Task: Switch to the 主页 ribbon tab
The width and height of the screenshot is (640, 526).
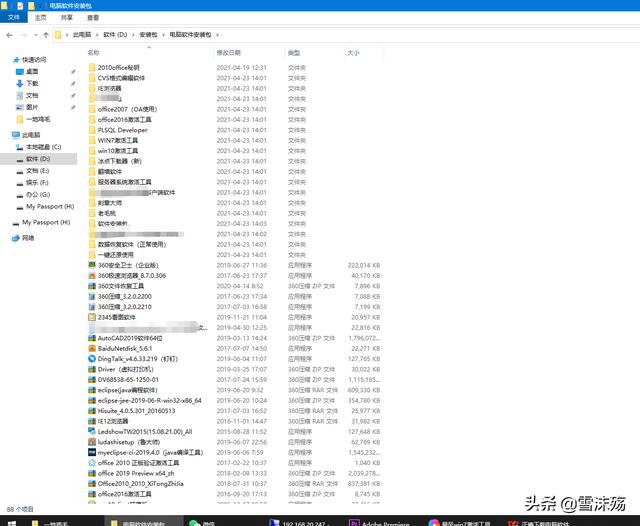Action: click(x=40, y=18)
